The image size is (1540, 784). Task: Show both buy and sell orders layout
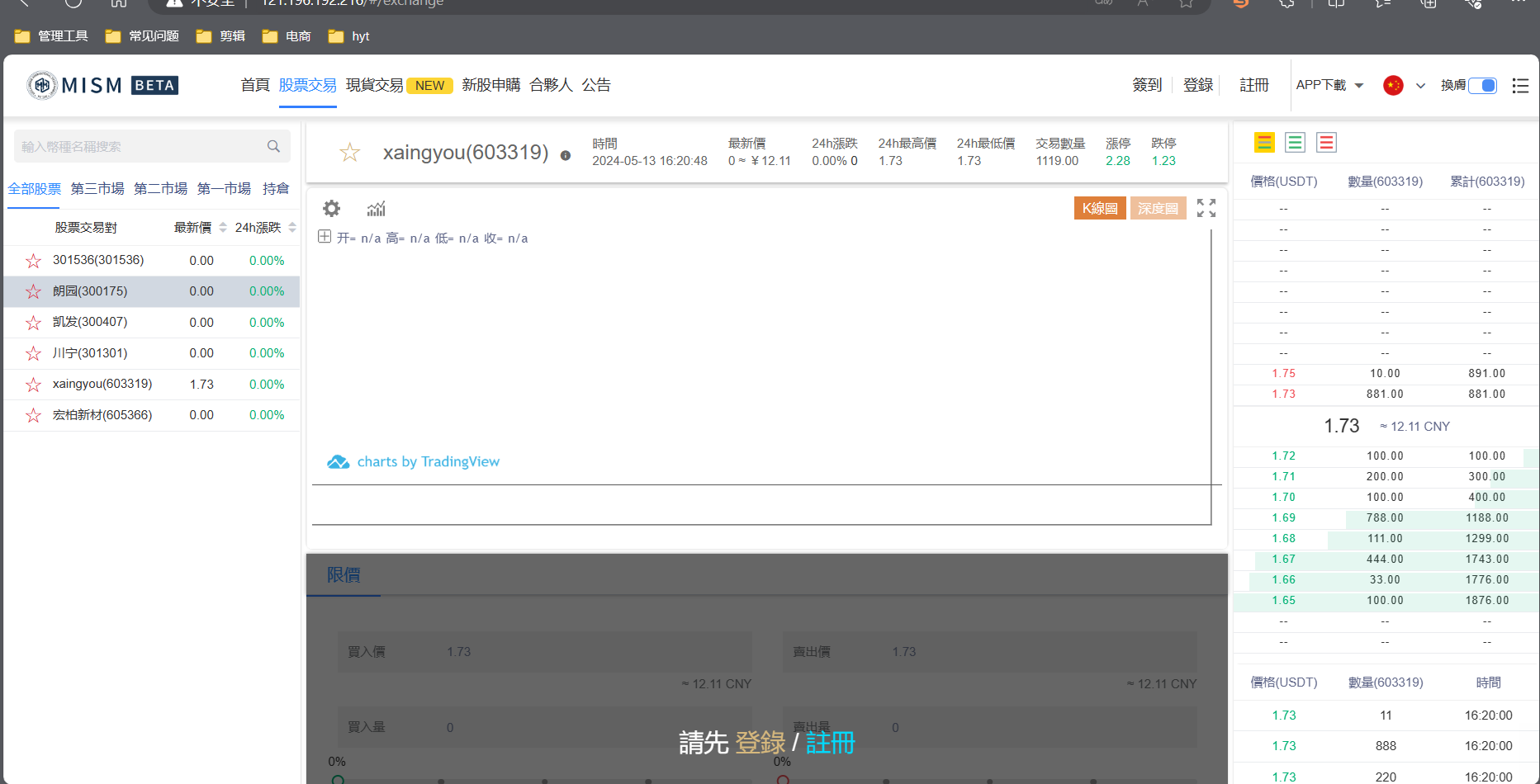point(1264,143)
